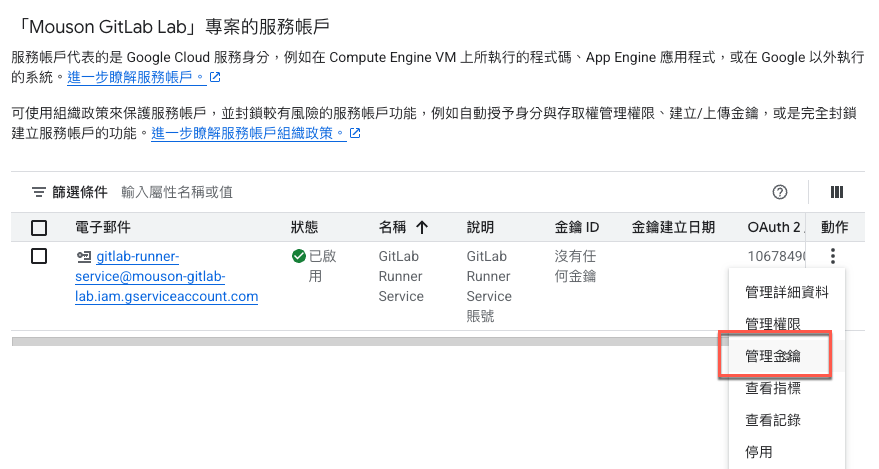The height and width of the screenshot is (469, 879).
Task: Click the 狀態 column header
Action: pos(304,227)
